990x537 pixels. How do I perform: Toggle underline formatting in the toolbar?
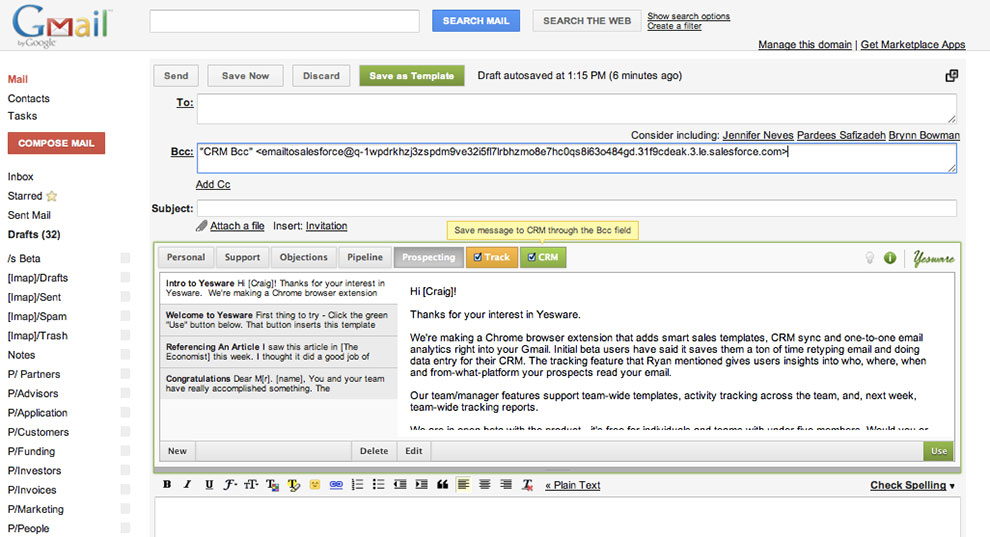coord(209,485)
